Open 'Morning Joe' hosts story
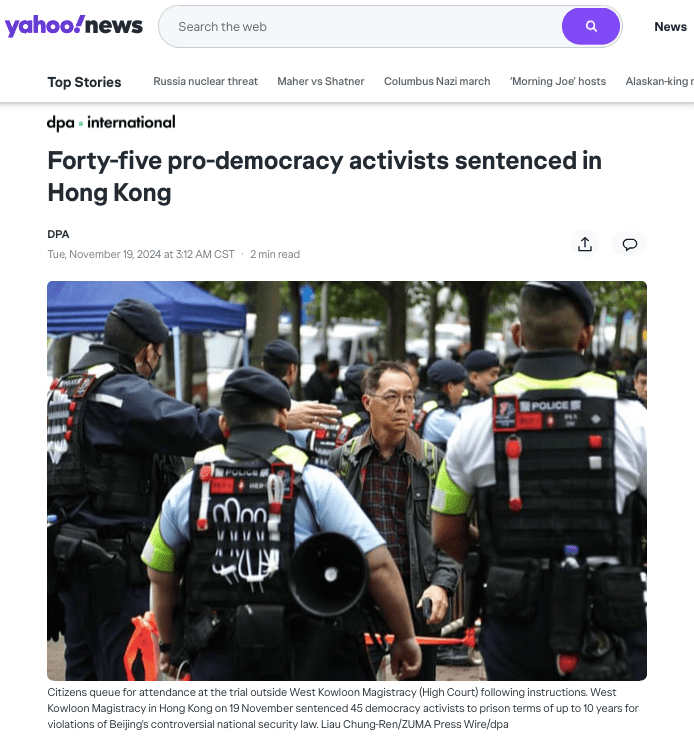This screenshot has height=737, width=694. click(558, 81)
